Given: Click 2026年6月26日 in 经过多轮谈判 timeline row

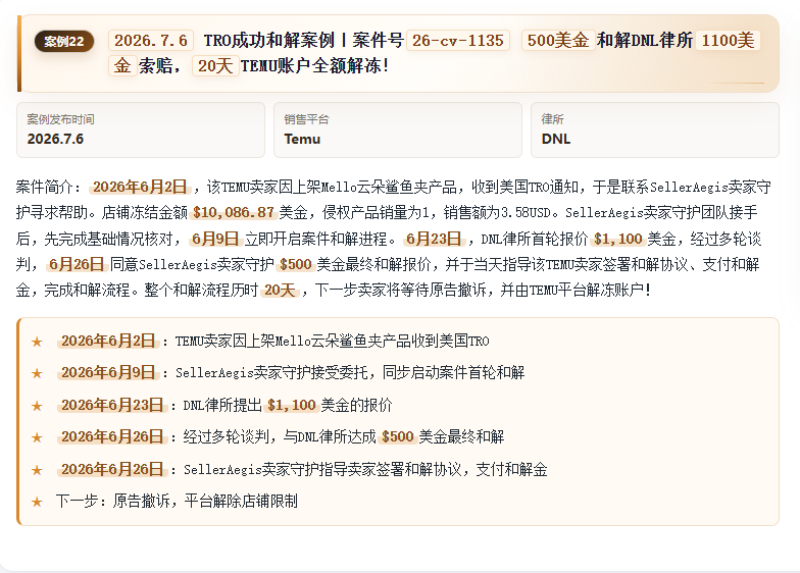Looking at the screenshot, I should (112, 437).
